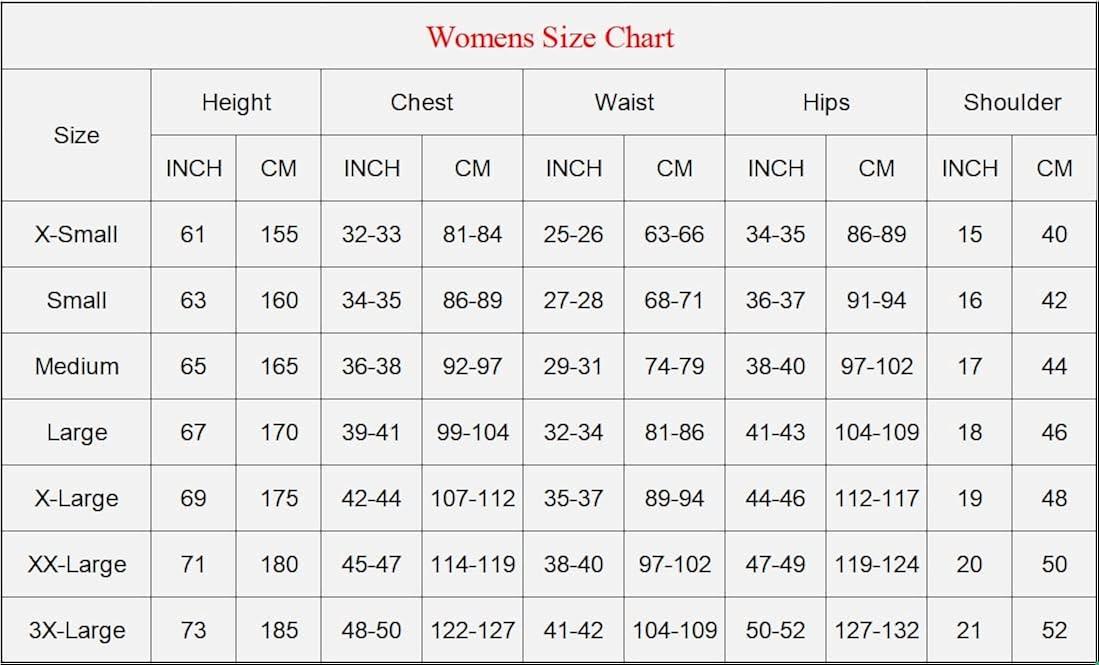Click the 34-35 hips inch cell
Viewport: 1099px width, 665px height.
(x=775, y=234)
